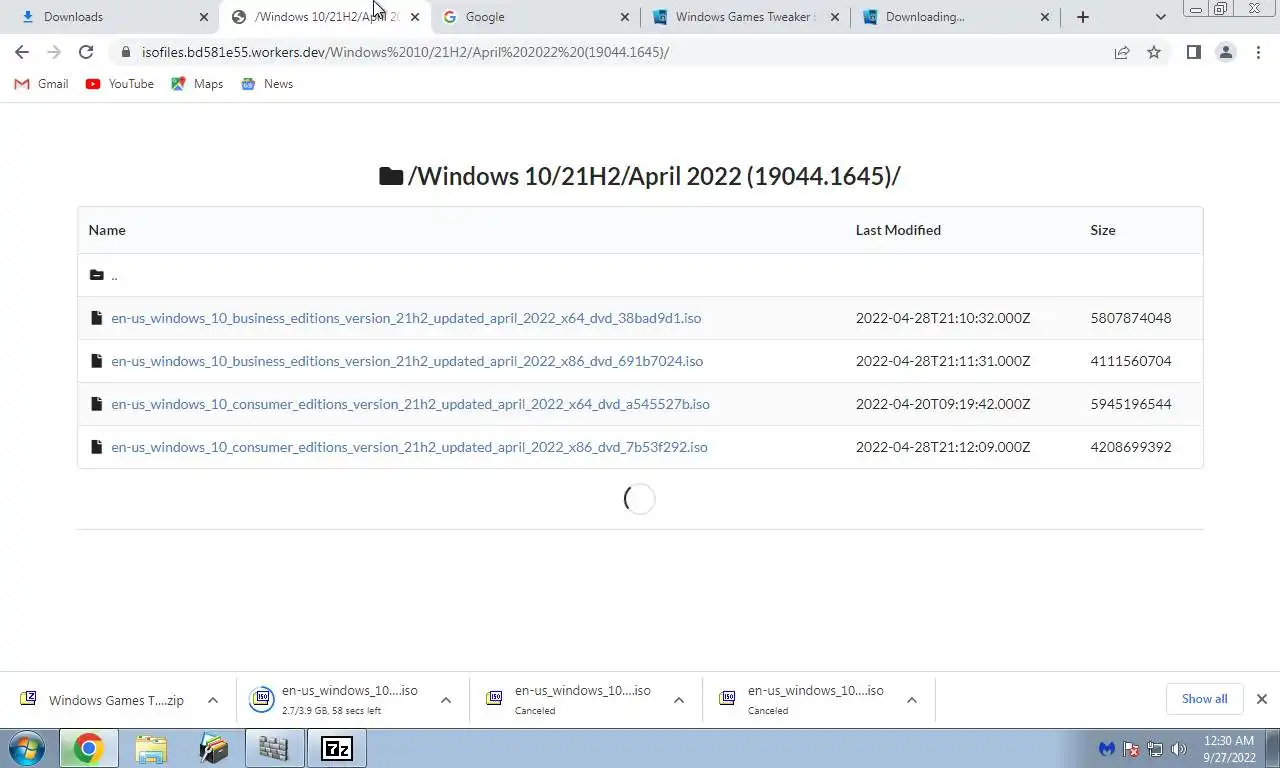Switch to the Windows Games Tweaker tab
Image resolution: width=1280 pixels, height=768 pixels.
tap(745, 17)
